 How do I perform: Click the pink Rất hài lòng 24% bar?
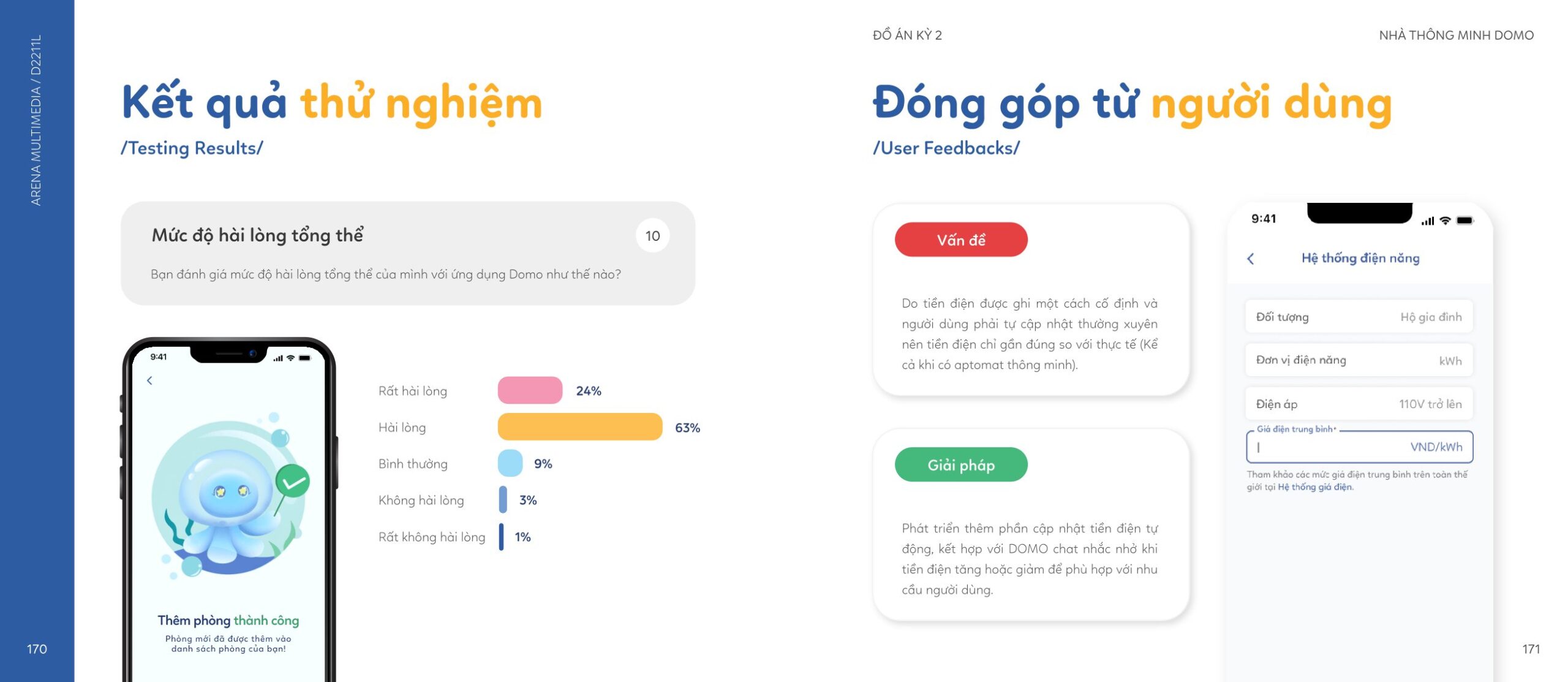coord(529,390)
